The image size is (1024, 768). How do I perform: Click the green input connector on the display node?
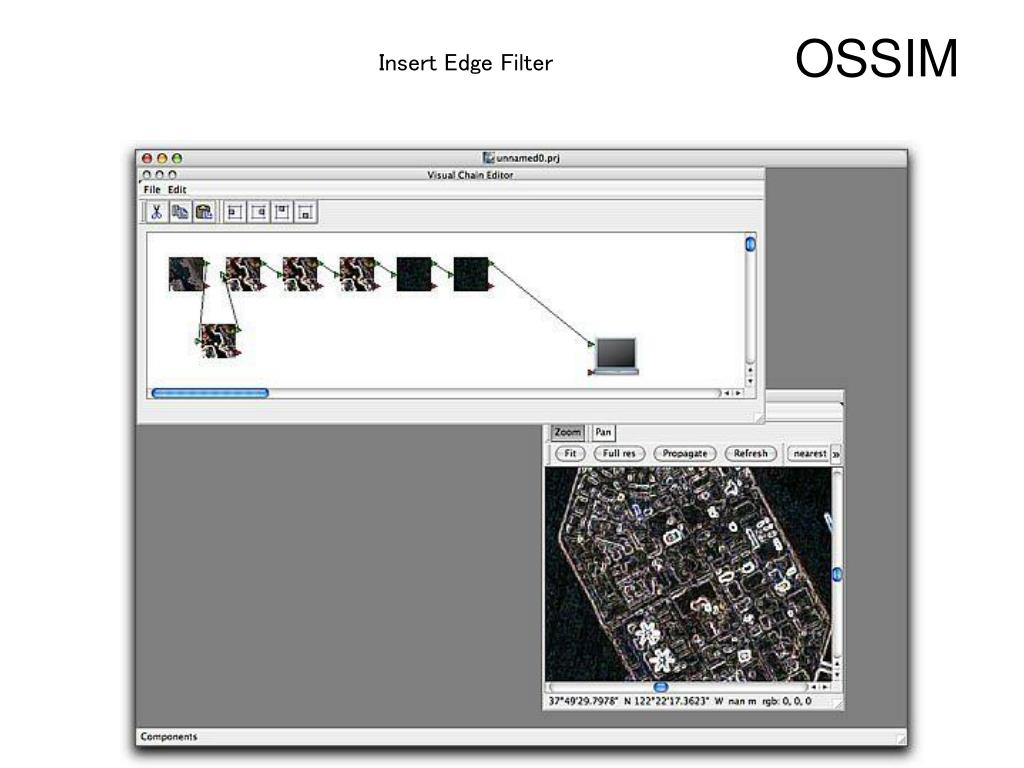pos(591,344)
